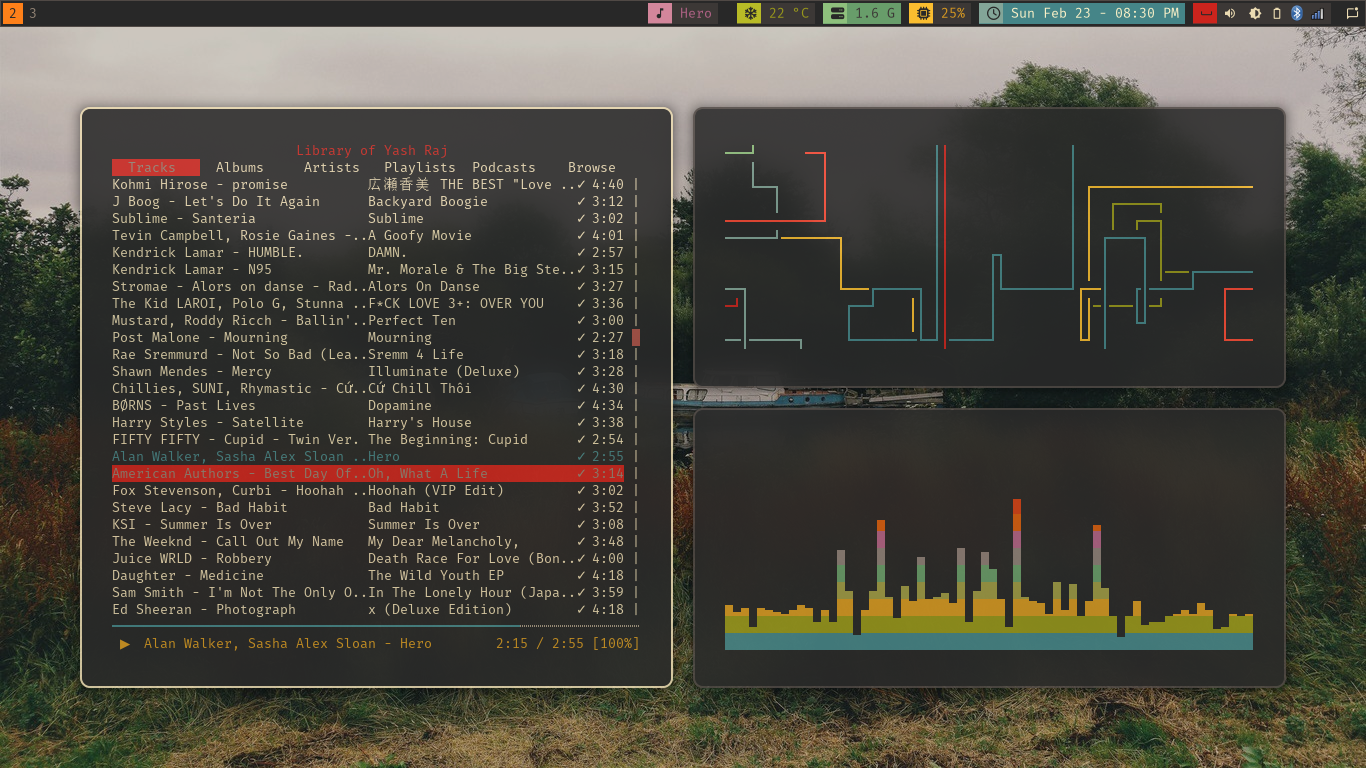Open the Artists tab
Viewport: 1366px width, 768px height.
332,167
